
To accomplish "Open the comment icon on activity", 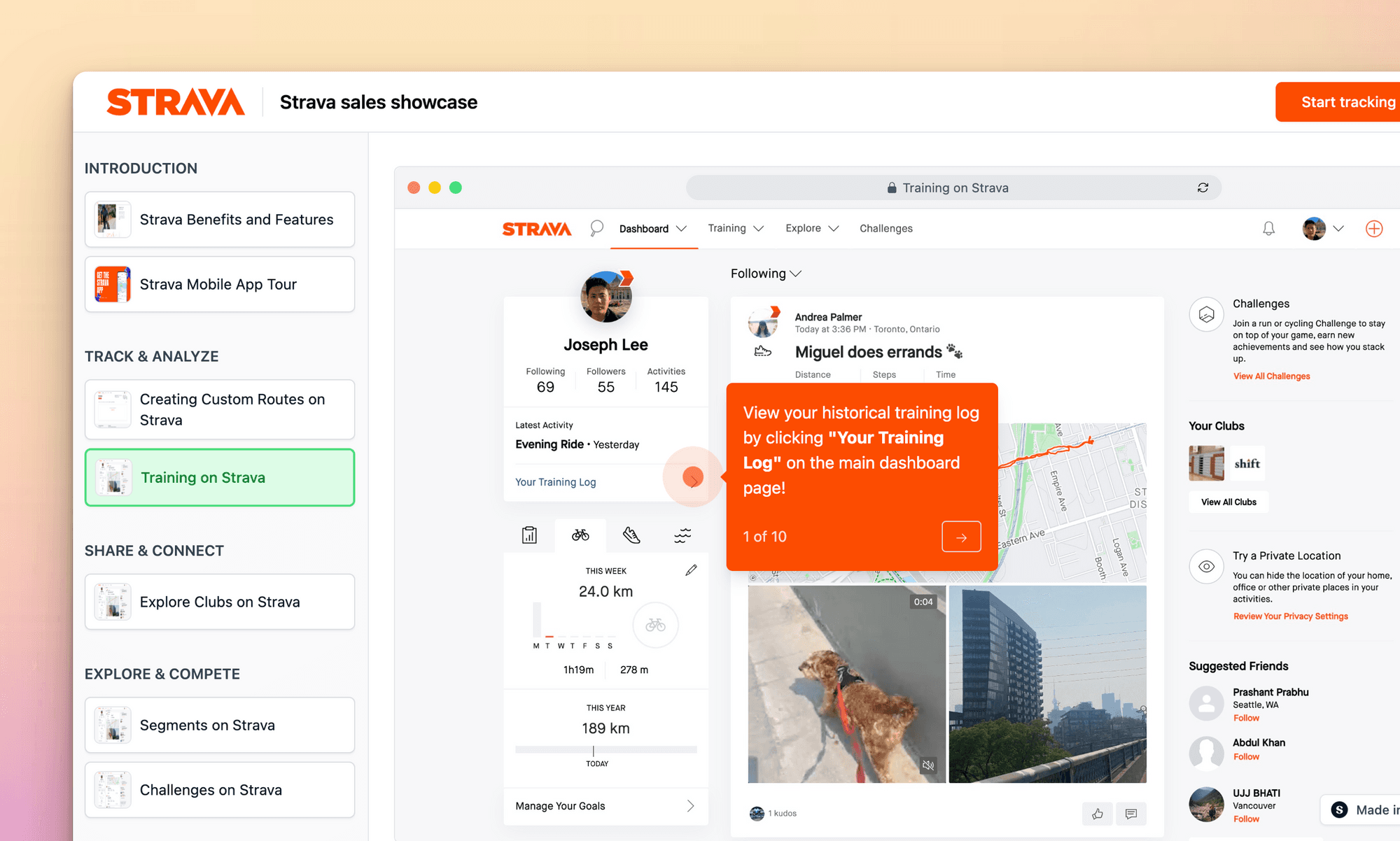I will tap(1131, 813).
